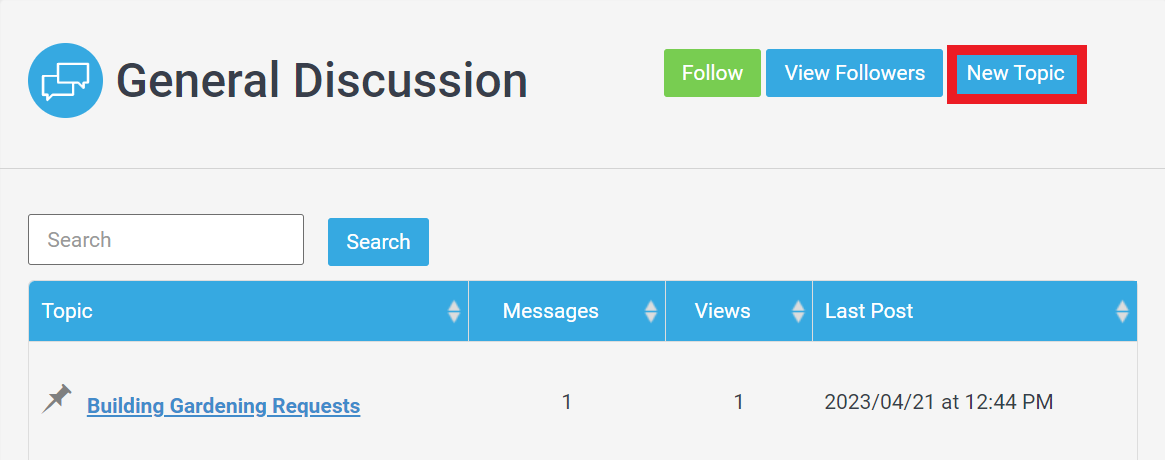Click the views count of the gardening topic
1165x460 pixels.
pos(739,402)
